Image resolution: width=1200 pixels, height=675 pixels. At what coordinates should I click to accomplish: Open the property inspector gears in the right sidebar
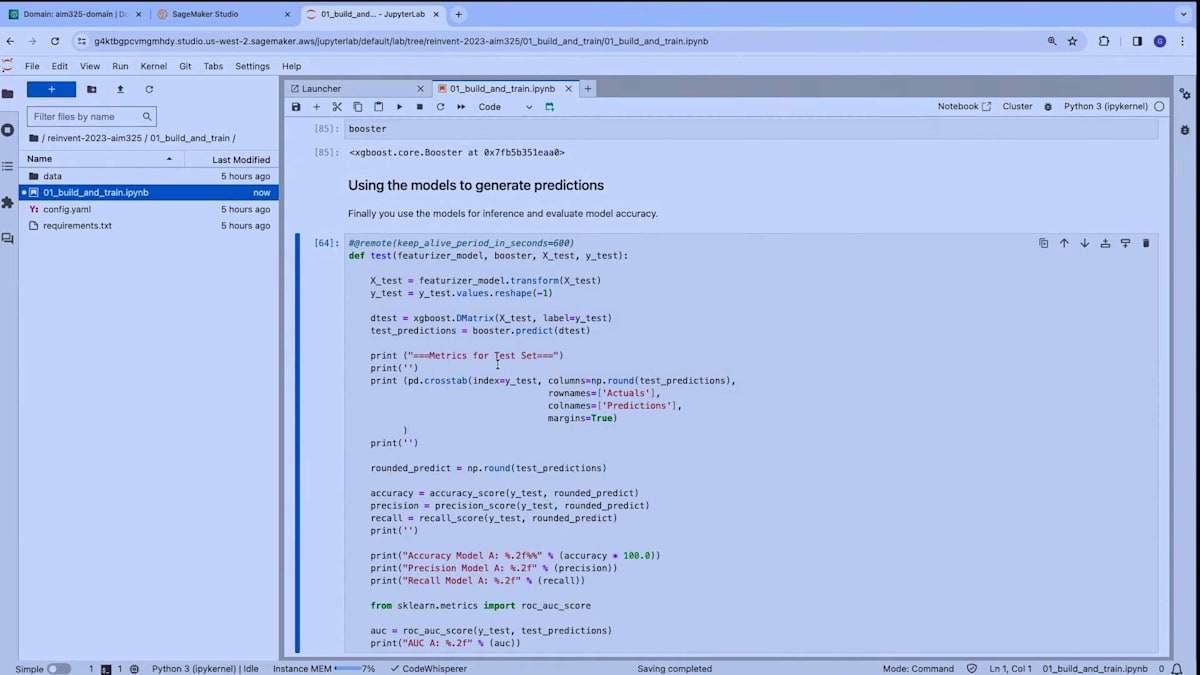(1185, 94)
